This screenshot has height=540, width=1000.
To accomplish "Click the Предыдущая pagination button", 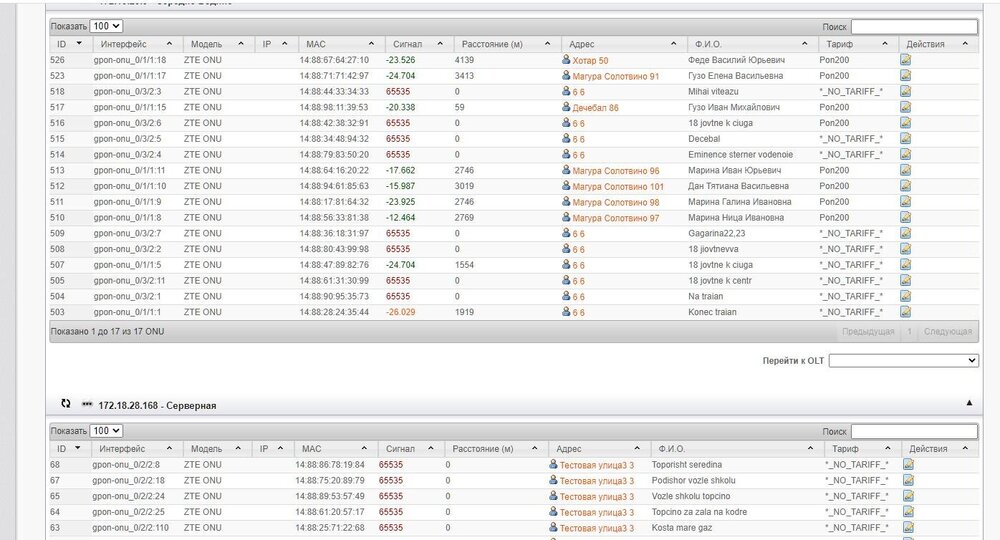I will 867,331.
